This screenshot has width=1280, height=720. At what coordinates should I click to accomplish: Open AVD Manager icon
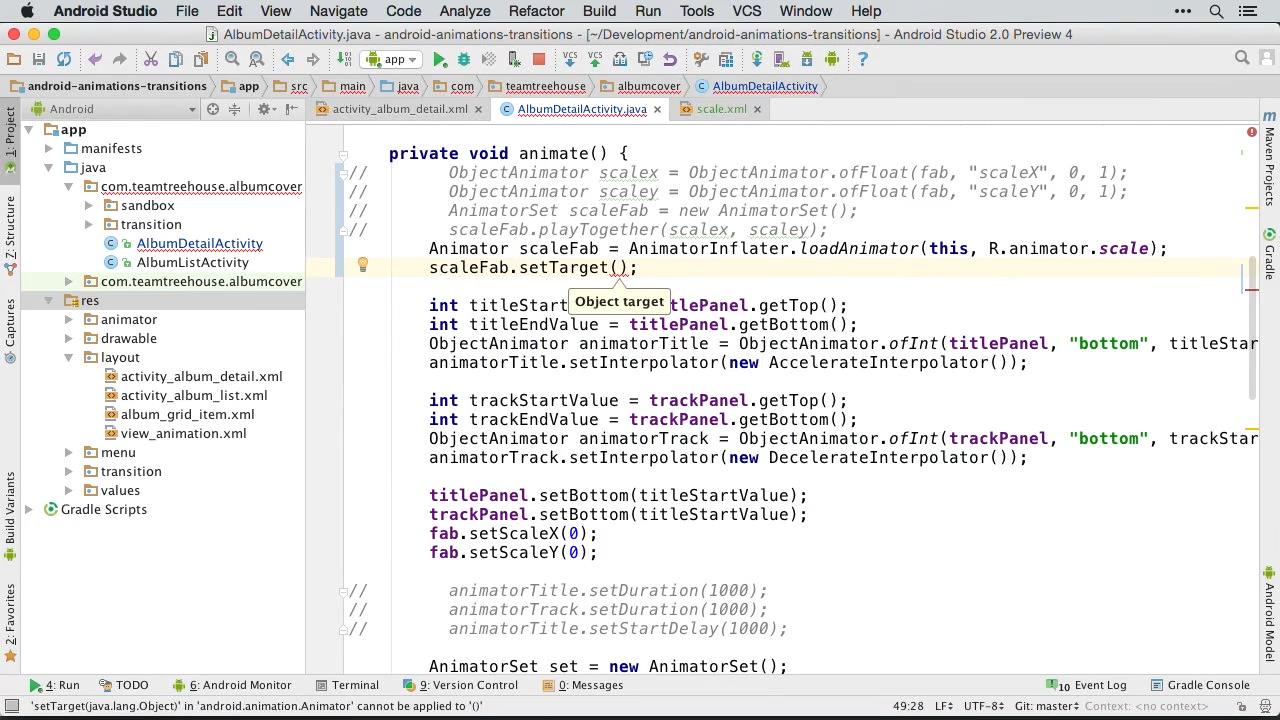coord(782,59)
